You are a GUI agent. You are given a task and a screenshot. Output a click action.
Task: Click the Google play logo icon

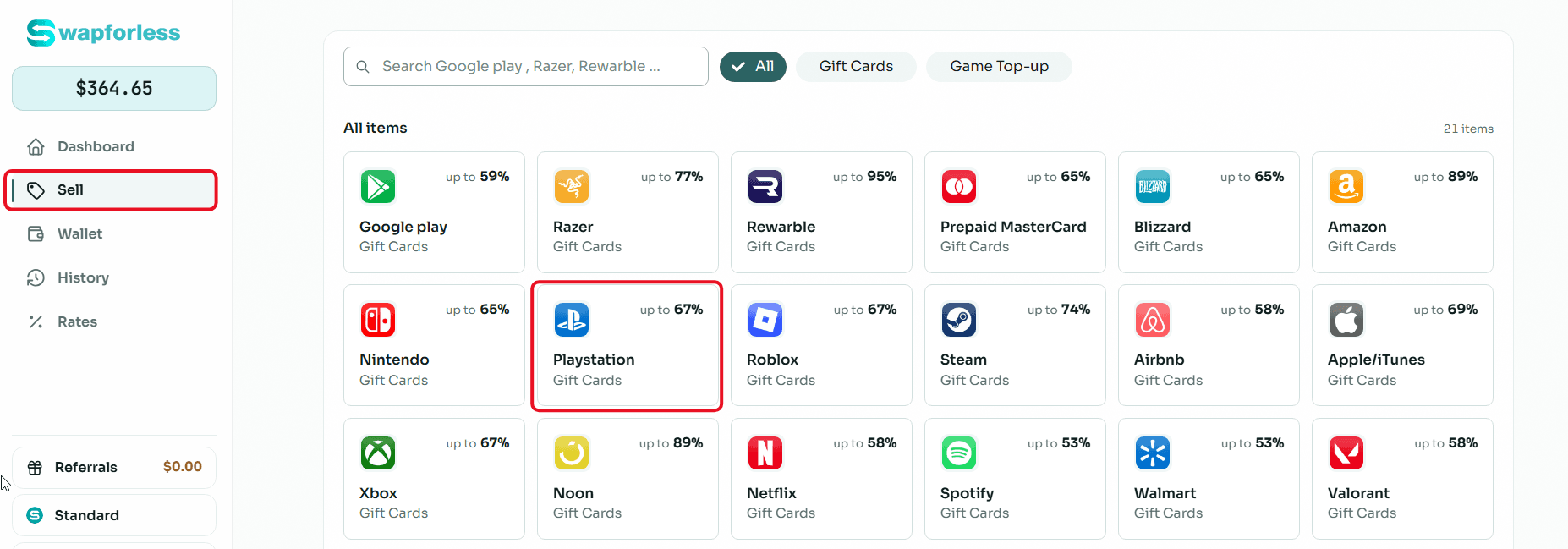[378, 186]
